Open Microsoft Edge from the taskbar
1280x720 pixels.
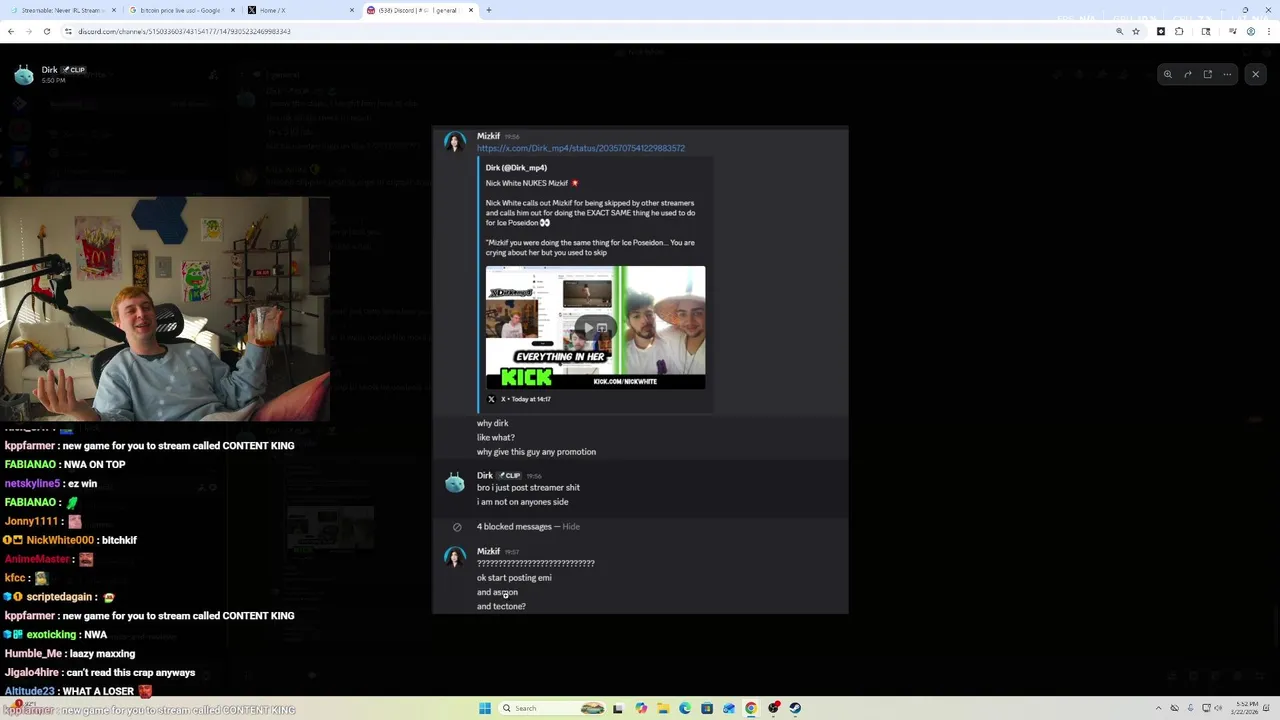pos(685,708)
